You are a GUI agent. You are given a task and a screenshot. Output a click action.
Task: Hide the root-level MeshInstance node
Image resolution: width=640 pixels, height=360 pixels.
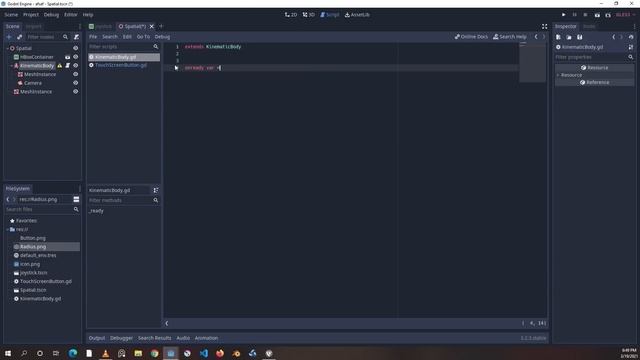pyautogui.click(x=76, y=91)
